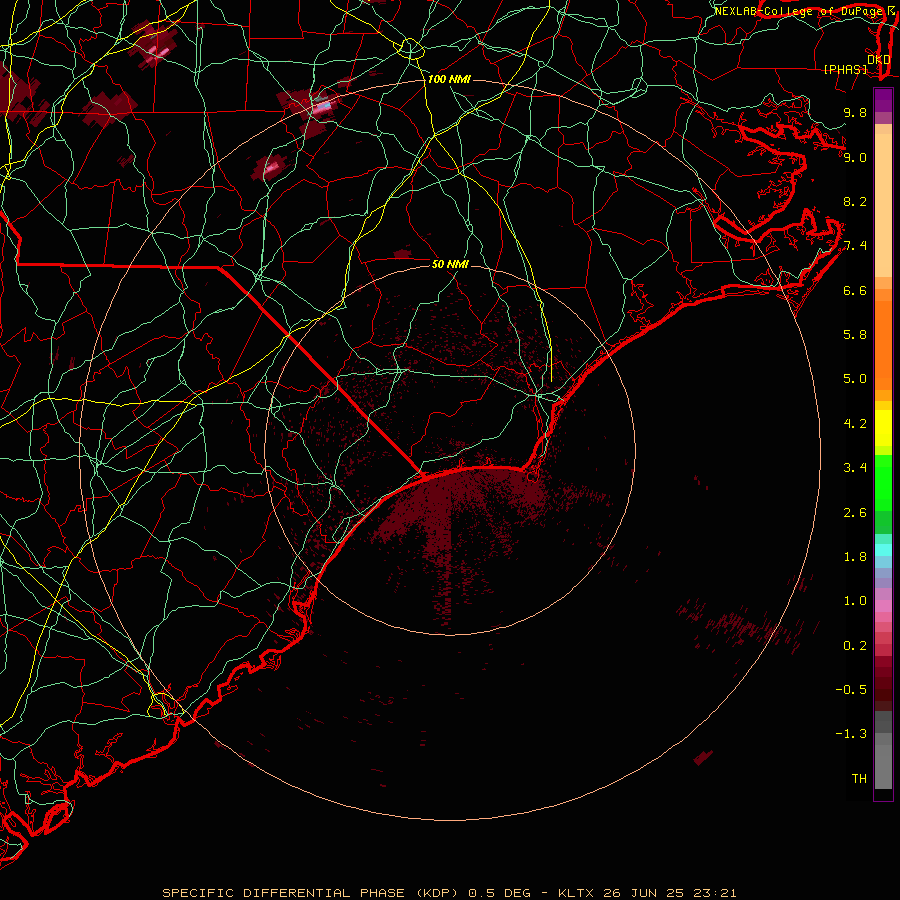Pick the bright green segment of the color scale
The height and width of the screenshot is (900, 900).
[883, 482]
